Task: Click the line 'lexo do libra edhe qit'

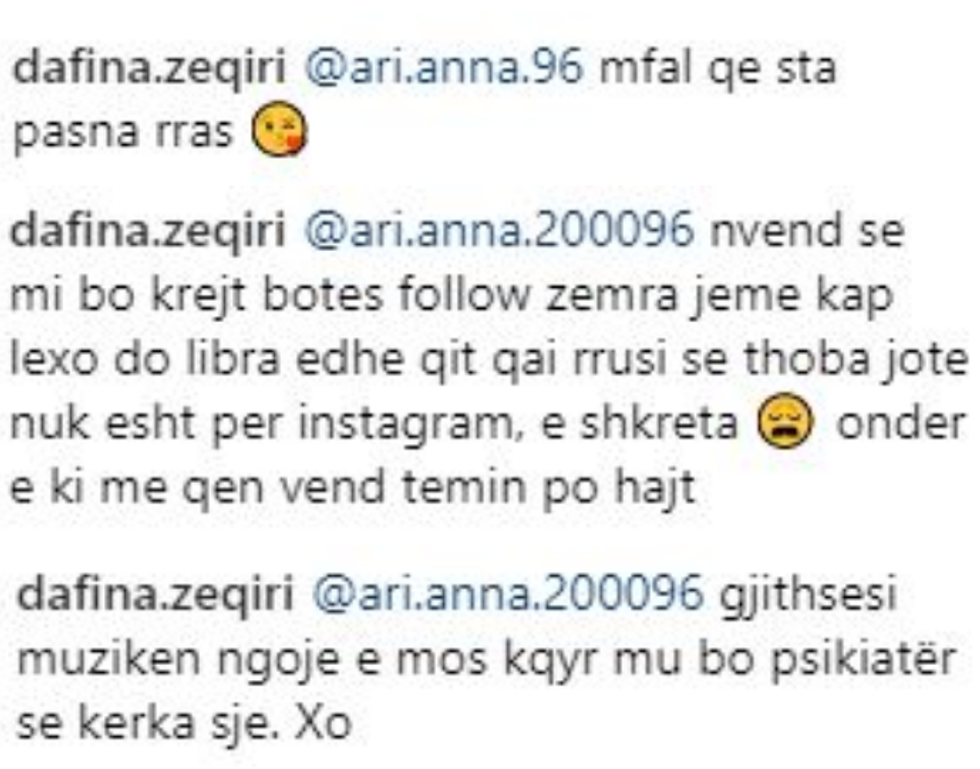Action: point(244,359)
